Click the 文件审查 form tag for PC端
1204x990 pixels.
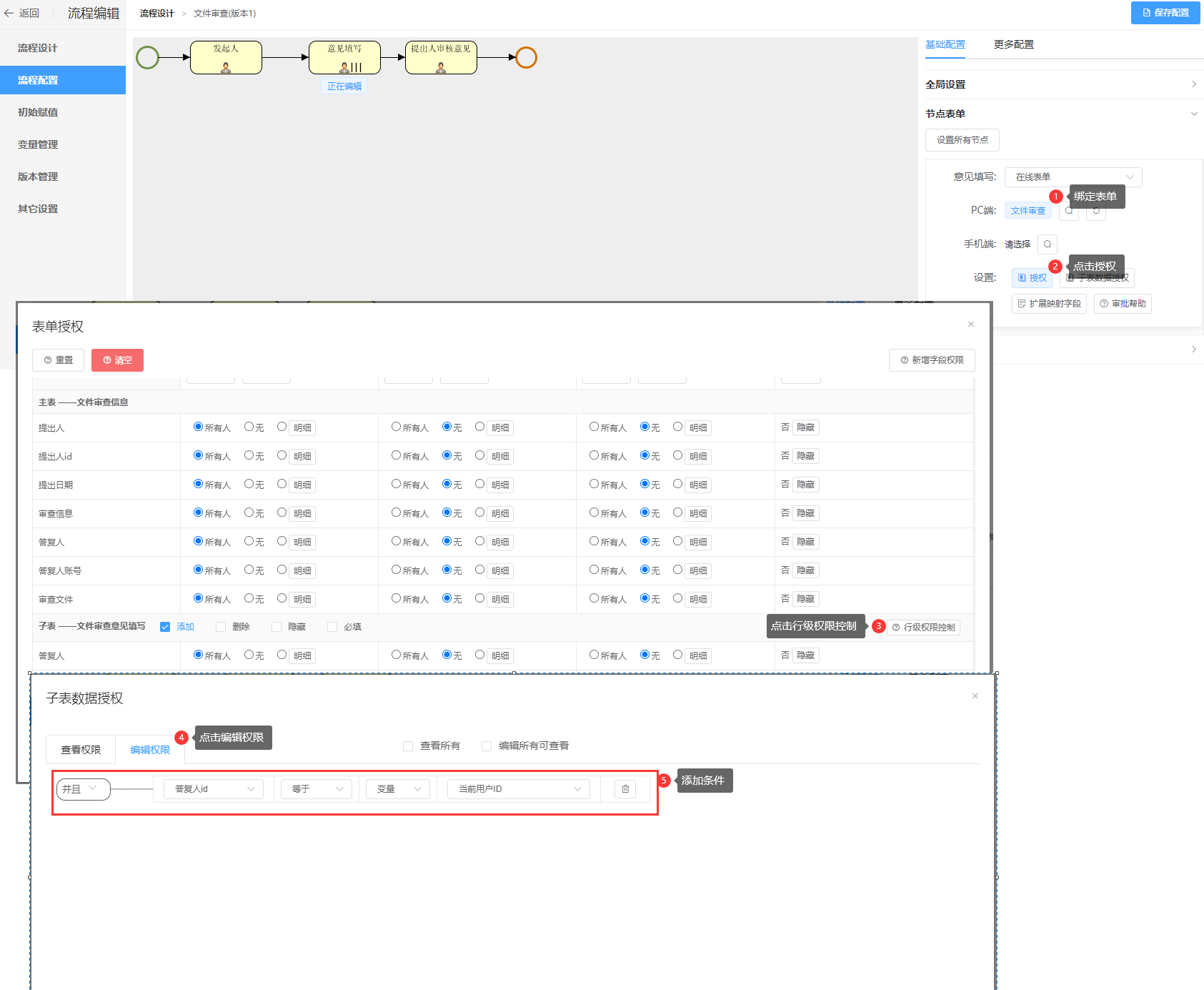(1028, 211)
